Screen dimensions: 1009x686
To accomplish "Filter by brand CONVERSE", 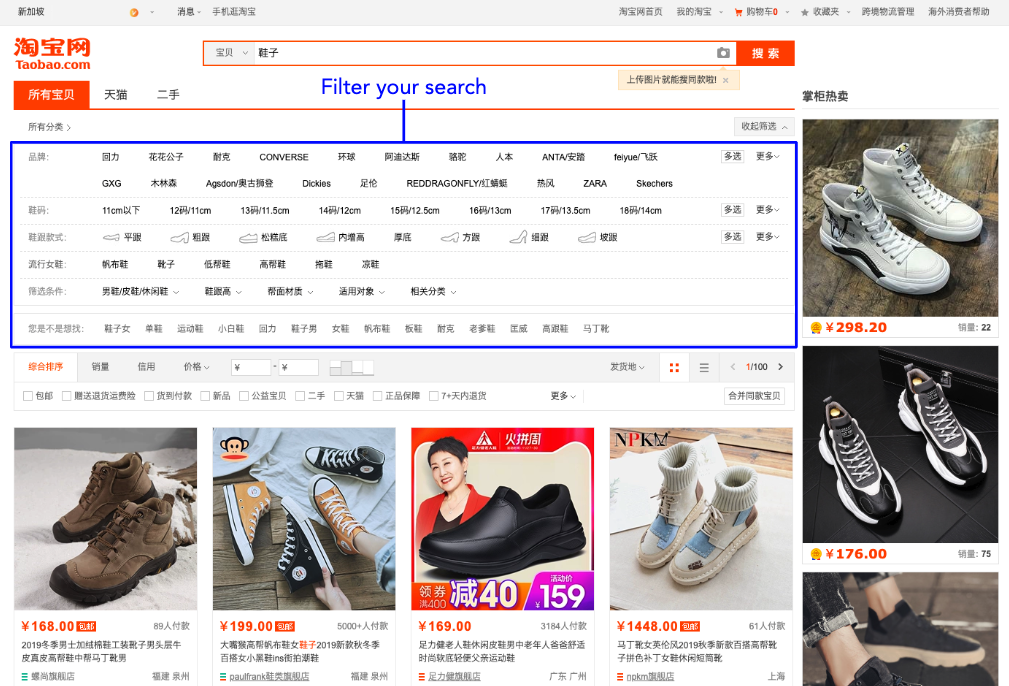I will click(x=284, y=157).
